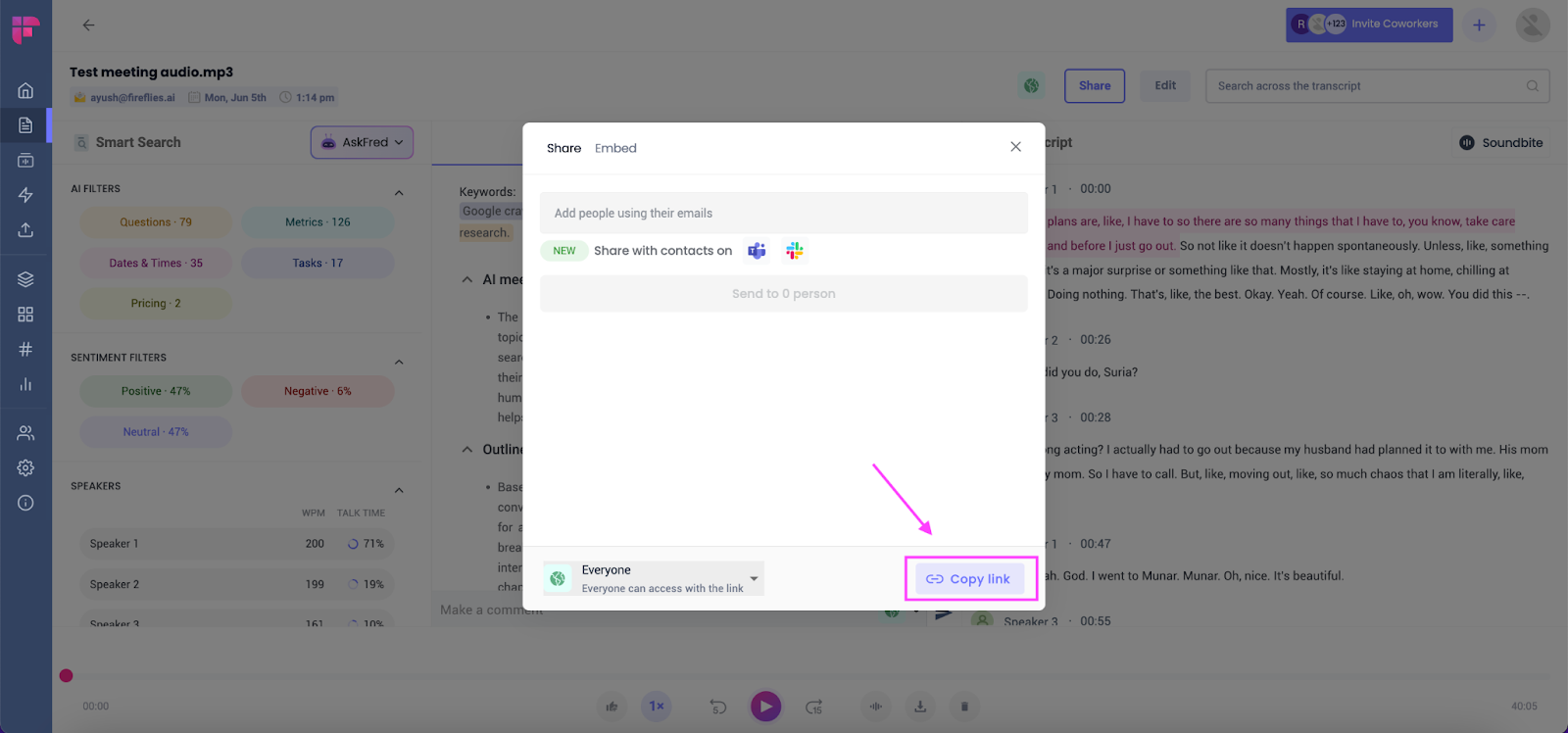Toggle the Tasks · 17 filter
The image size is (1568, 733).
(x=318, y=263)
